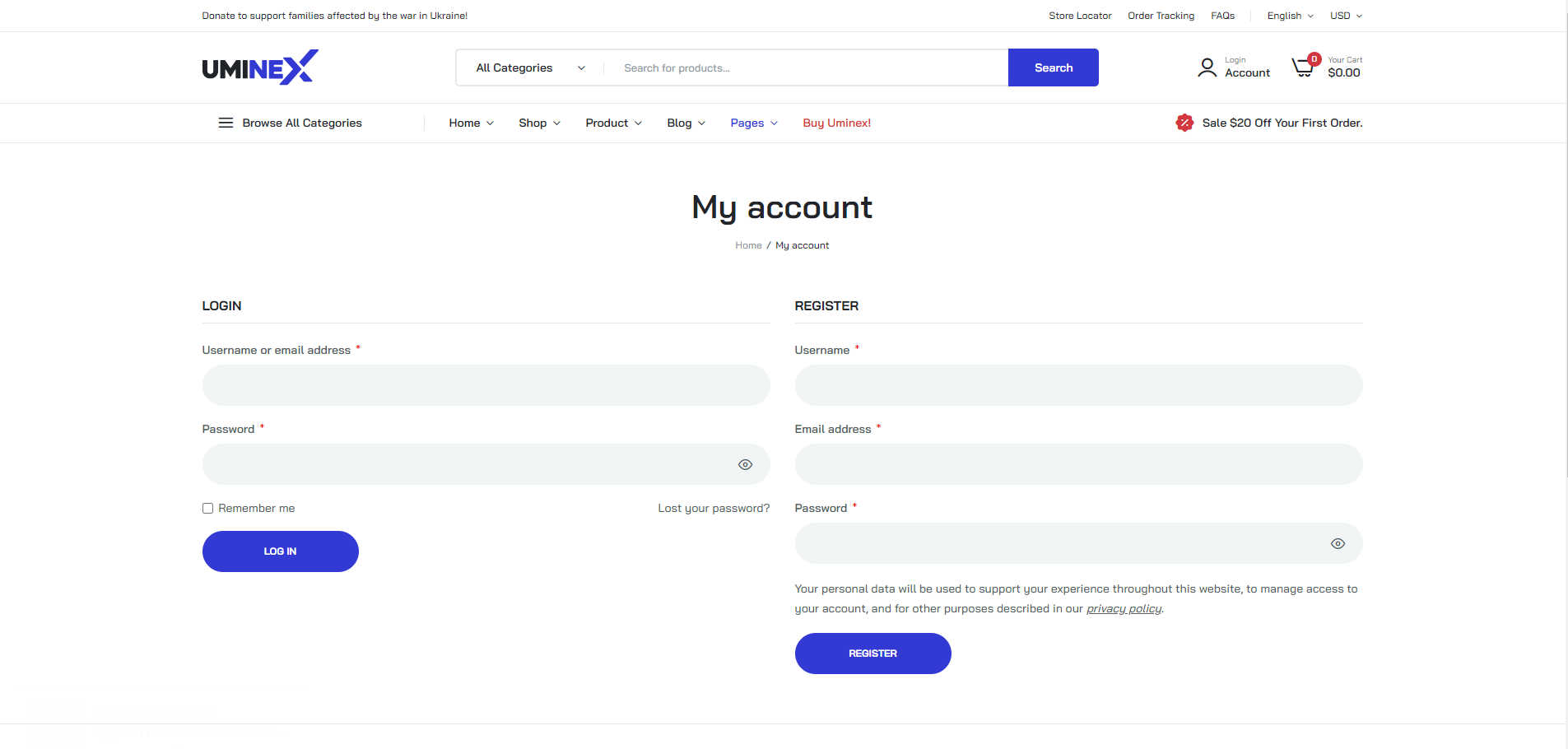The height and width of the screenshot is (749, 1568).
Task: Expand the All Categories search dropdown
Action: [x=530, y=67]
